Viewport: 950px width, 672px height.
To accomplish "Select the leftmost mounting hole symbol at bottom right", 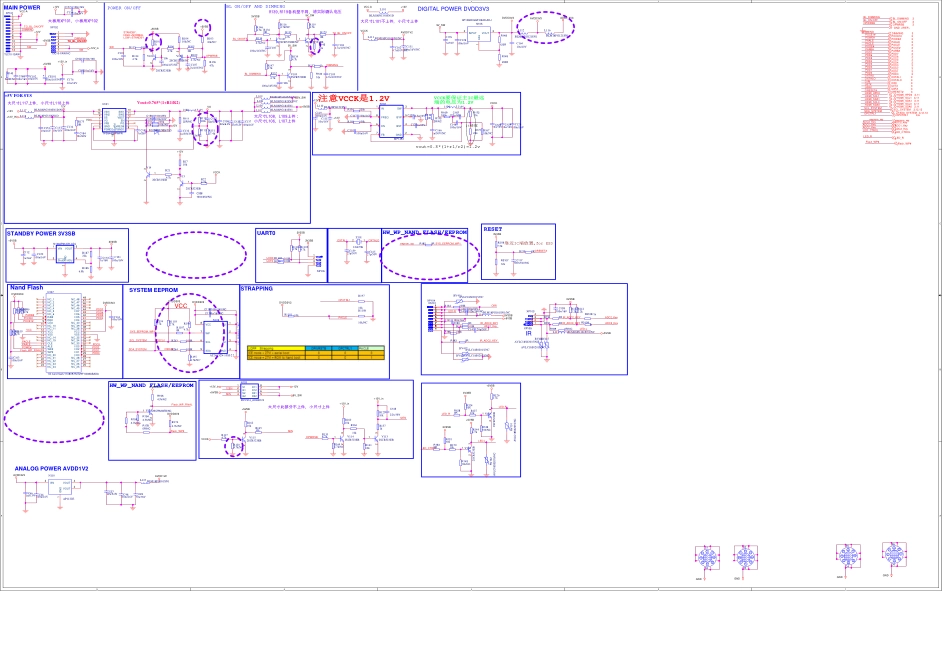I will coord(707,558).
